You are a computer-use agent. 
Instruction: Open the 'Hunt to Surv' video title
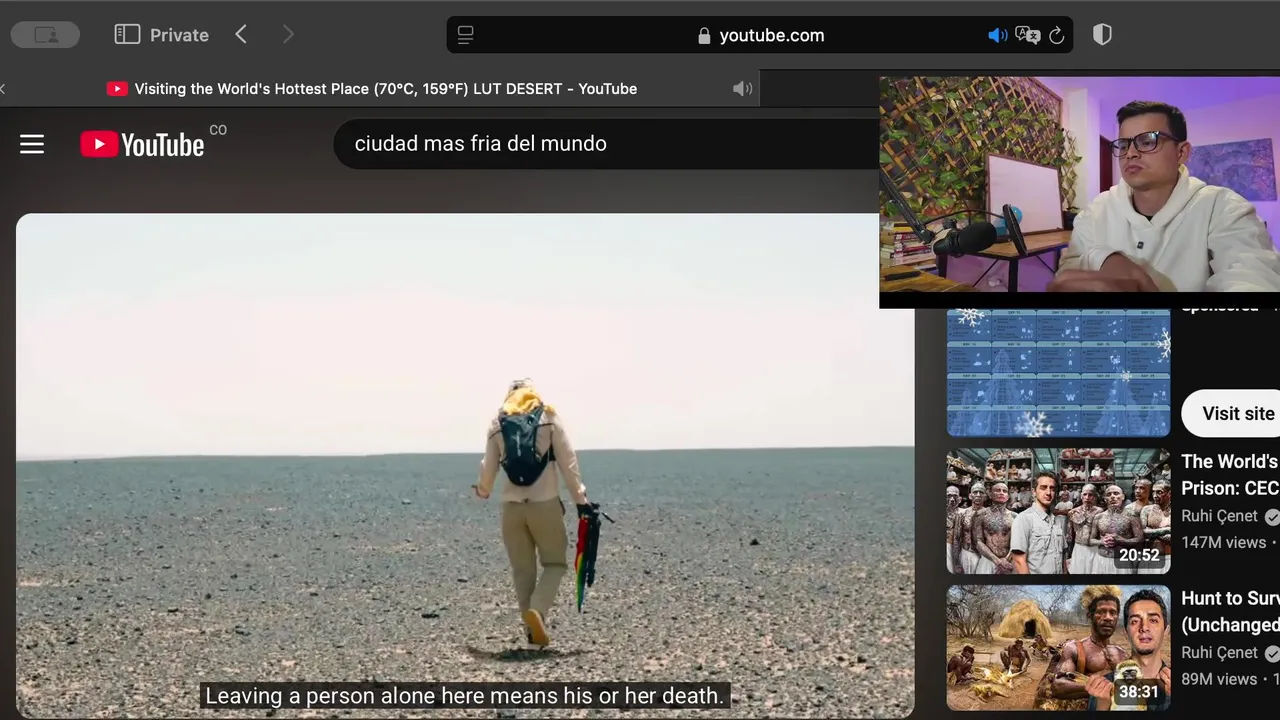1230,611
